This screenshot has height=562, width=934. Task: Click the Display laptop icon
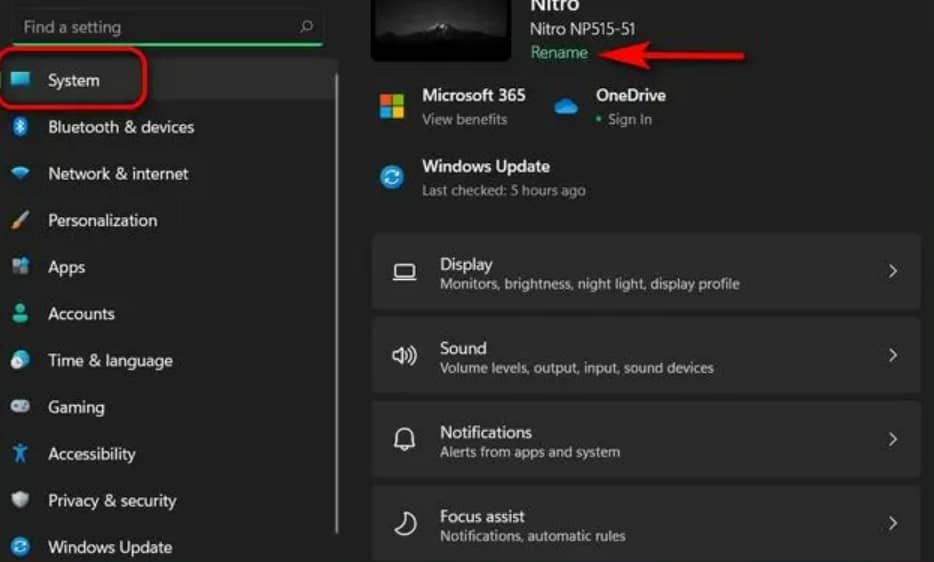click(404, 272)
